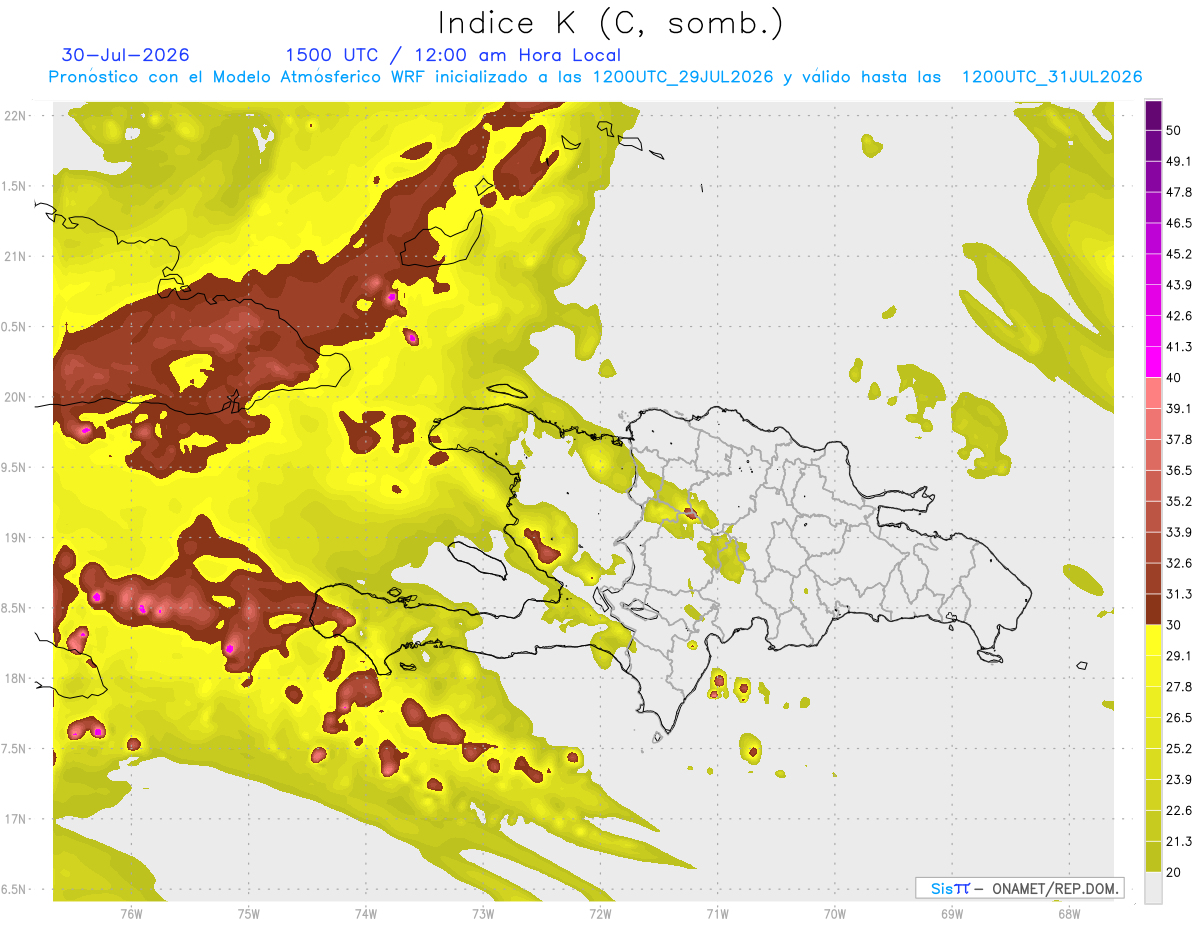Viewport: 1200px width, 927px height.
Task: Select the "30" threshold on the color scale
Action: 1173,625
